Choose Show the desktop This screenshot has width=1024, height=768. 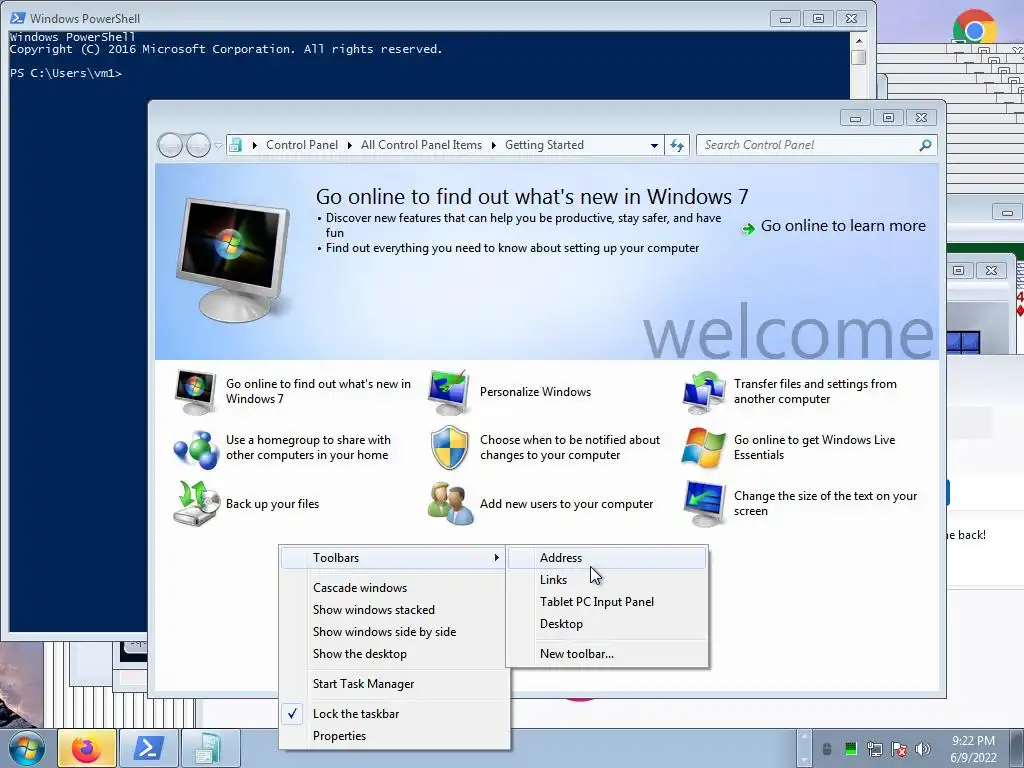392,654
